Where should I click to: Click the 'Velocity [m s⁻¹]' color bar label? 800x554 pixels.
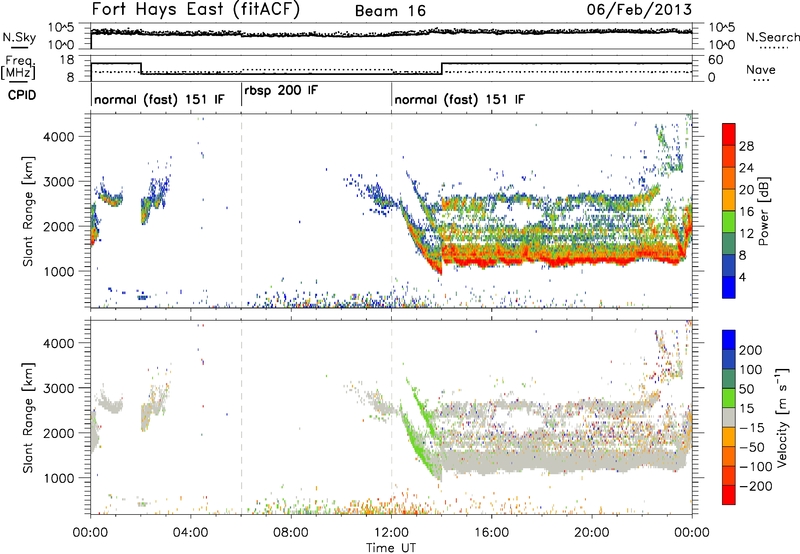coord(781,417)
